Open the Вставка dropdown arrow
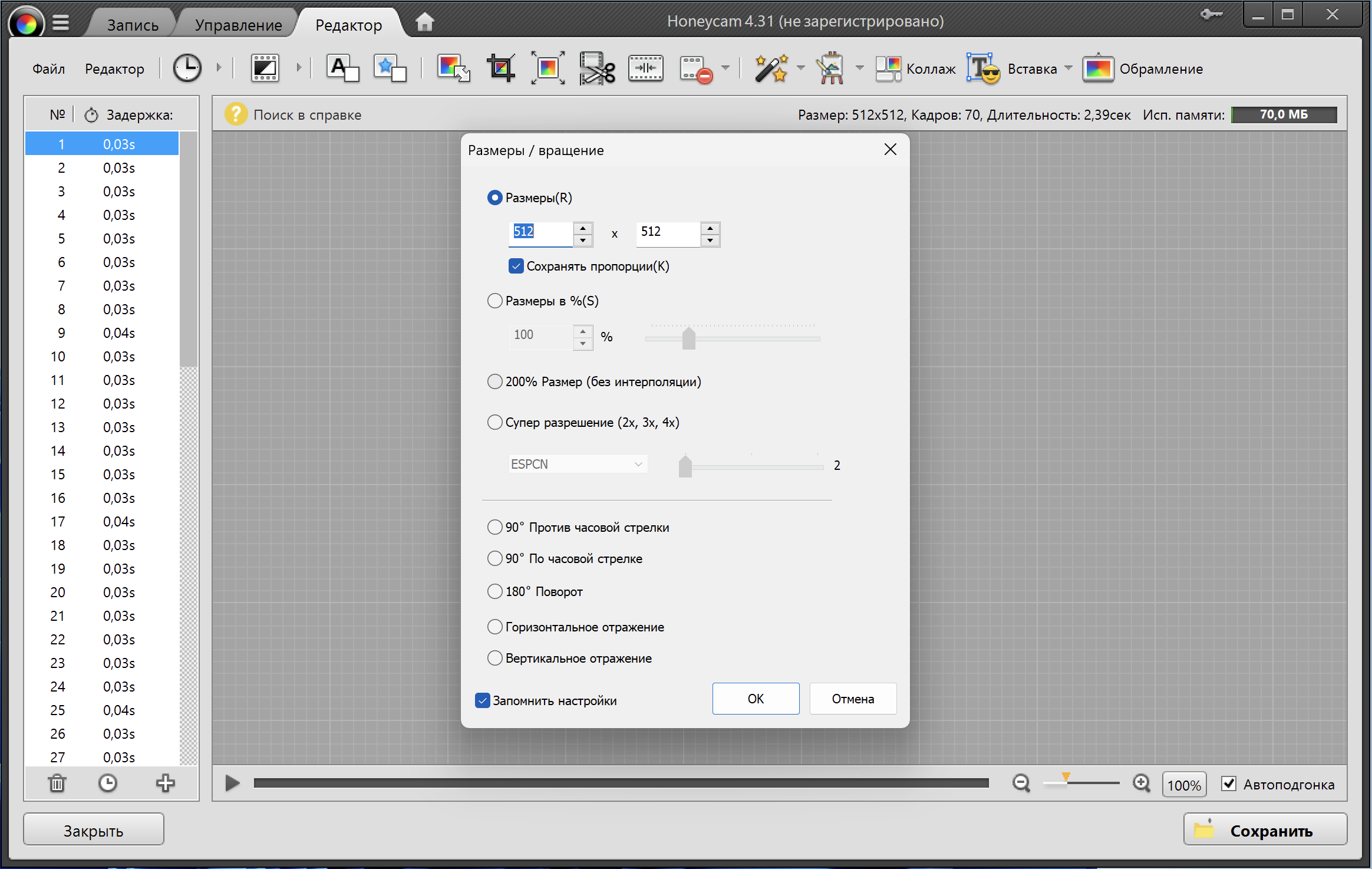The height and width of the screenshot is (869, 1372). coord(1068,68)
